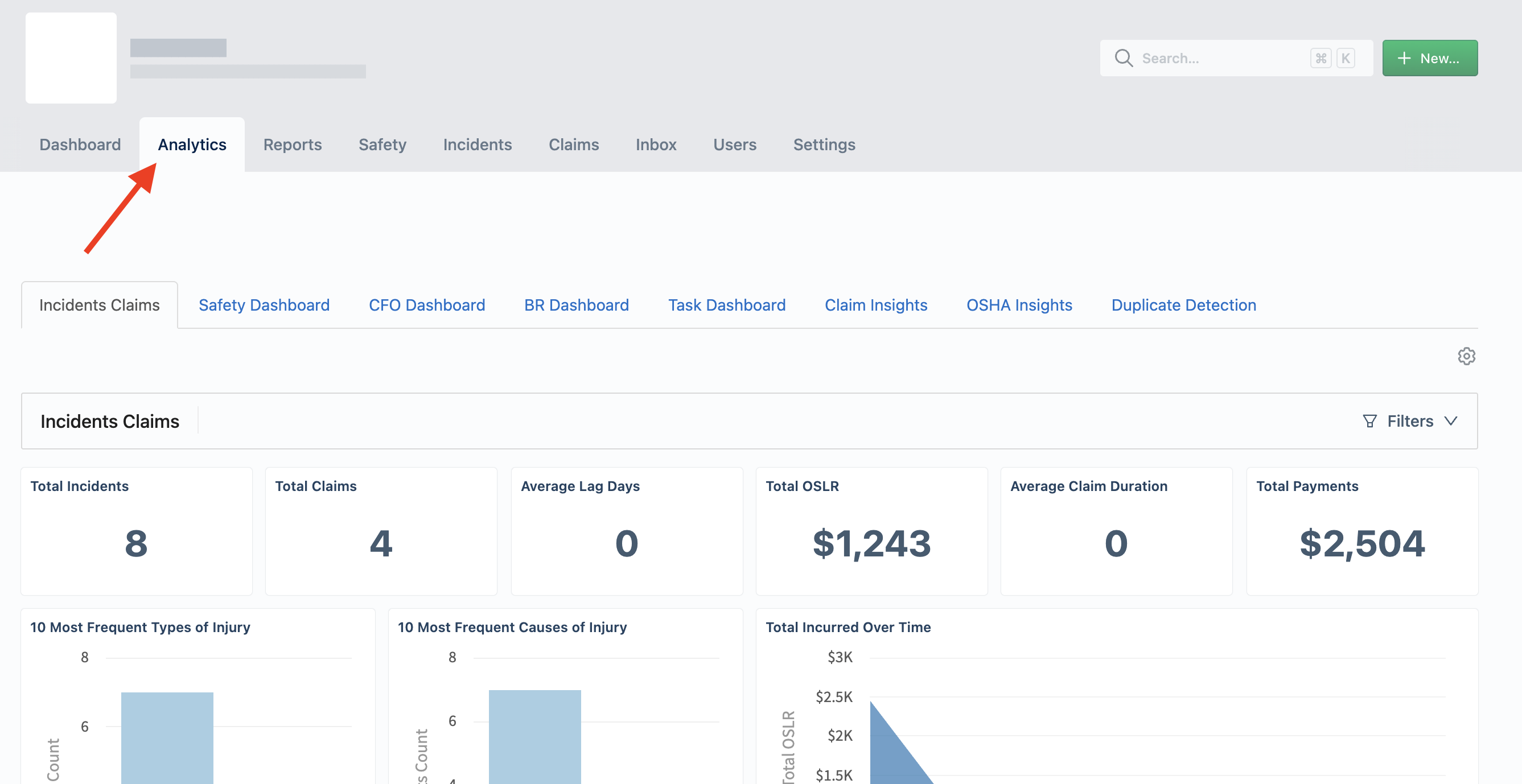
Task: Open the Duplicate Detection tab
Action: click(x=1183, y=305)
